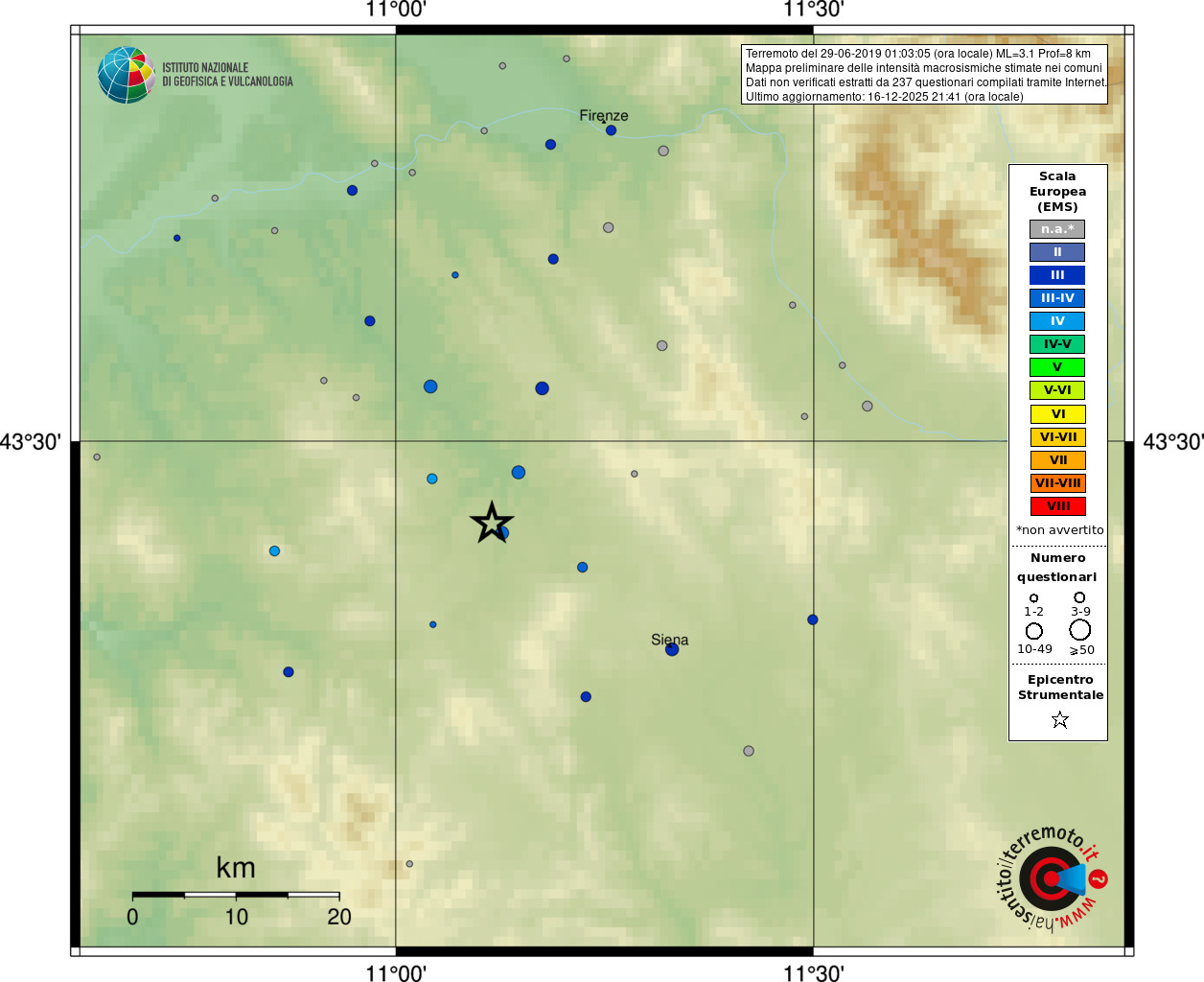
Task: Click the scale bar '10' value
Action: pos(237,917)
